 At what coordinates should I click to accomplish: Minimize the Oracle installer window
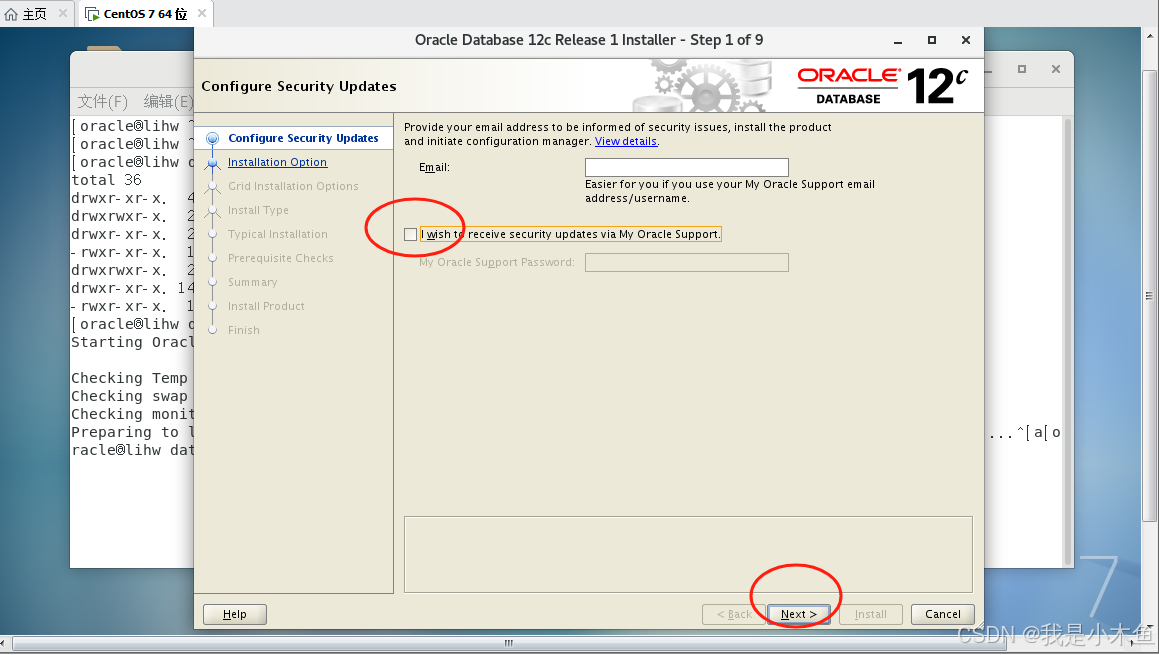898,41
